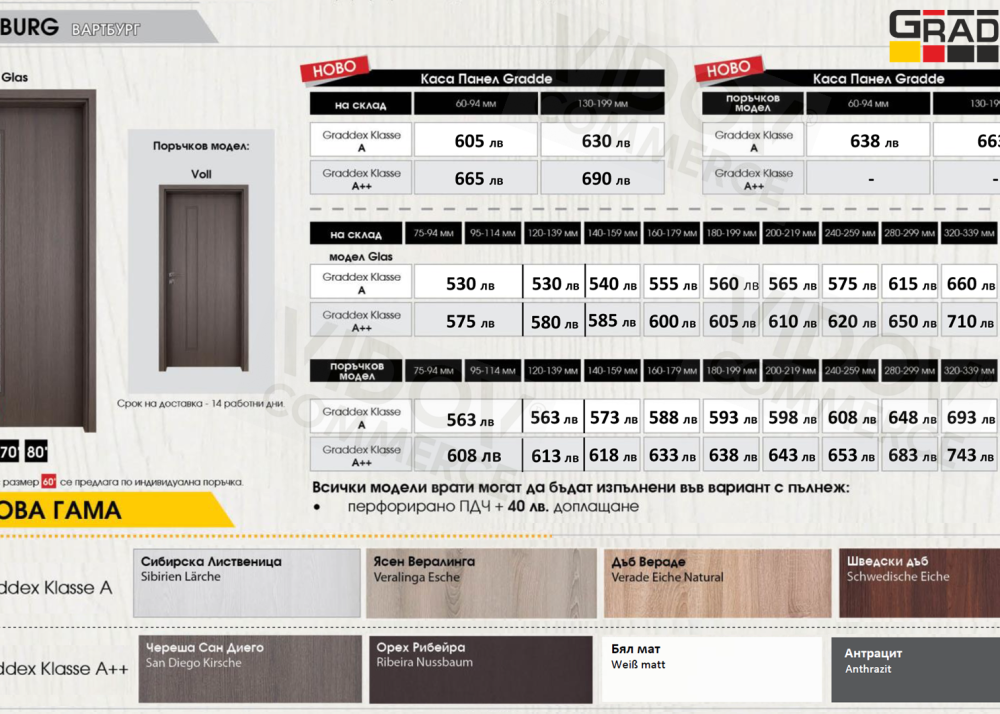1000x714 pixels.
Task: Click the left red НОВО badge
Action: [x=334, y=70]
